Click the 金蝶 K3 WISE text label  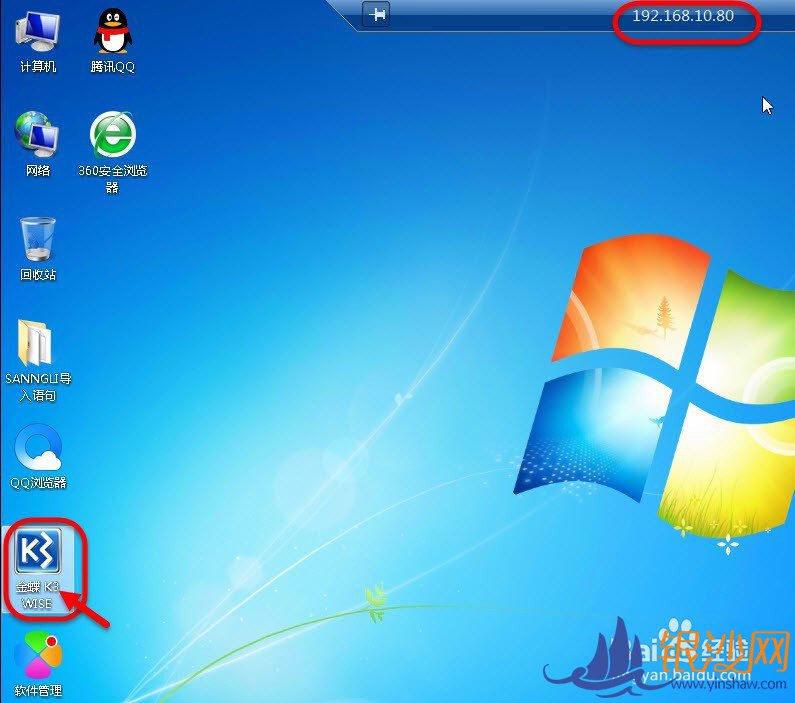point(38,596)
